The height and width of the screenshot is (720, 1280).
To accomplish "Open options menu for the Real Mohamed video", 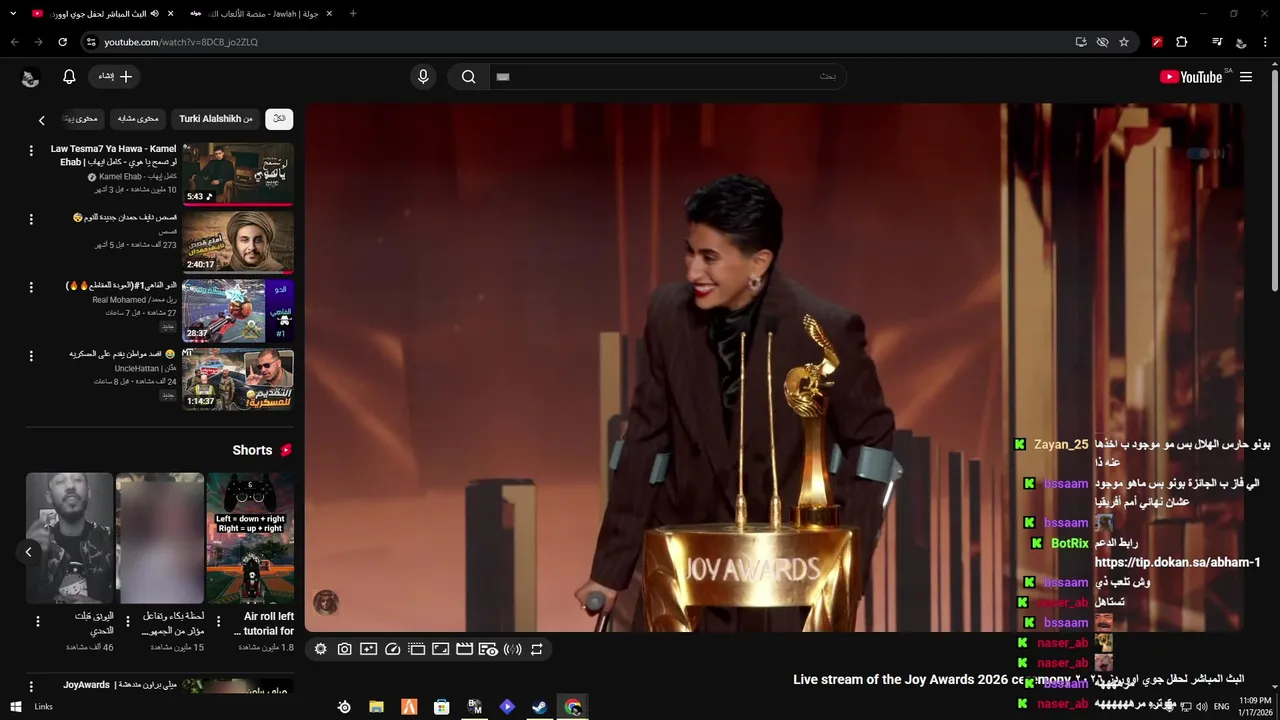I will pyautogui.click(x=31, y=287).
